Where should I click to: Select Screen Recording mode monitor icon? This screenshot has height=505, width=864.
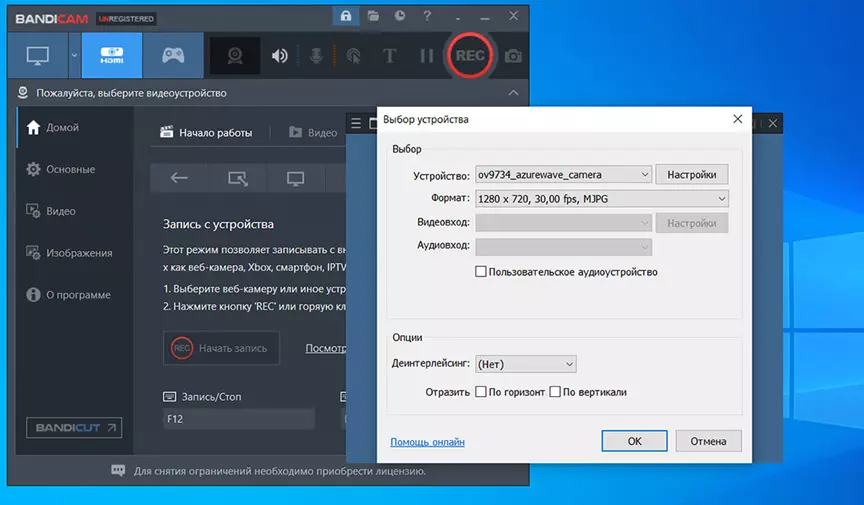(x=37, y=55)
